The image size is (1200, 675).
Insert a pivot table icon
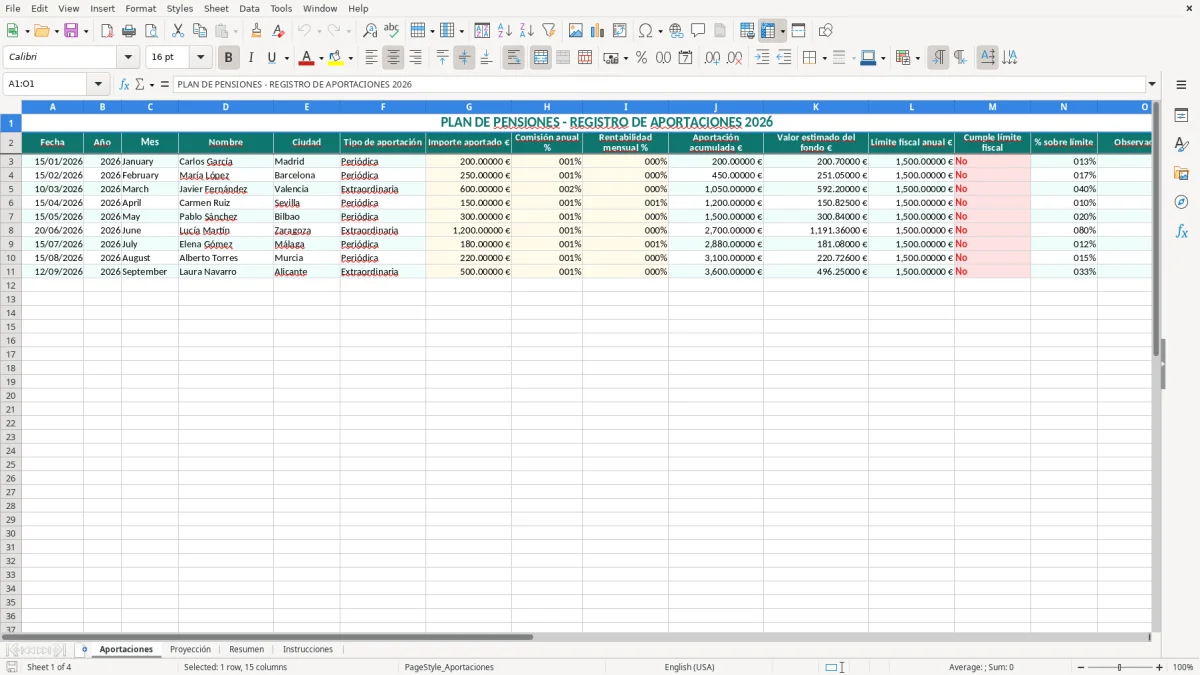pos(620,31)
